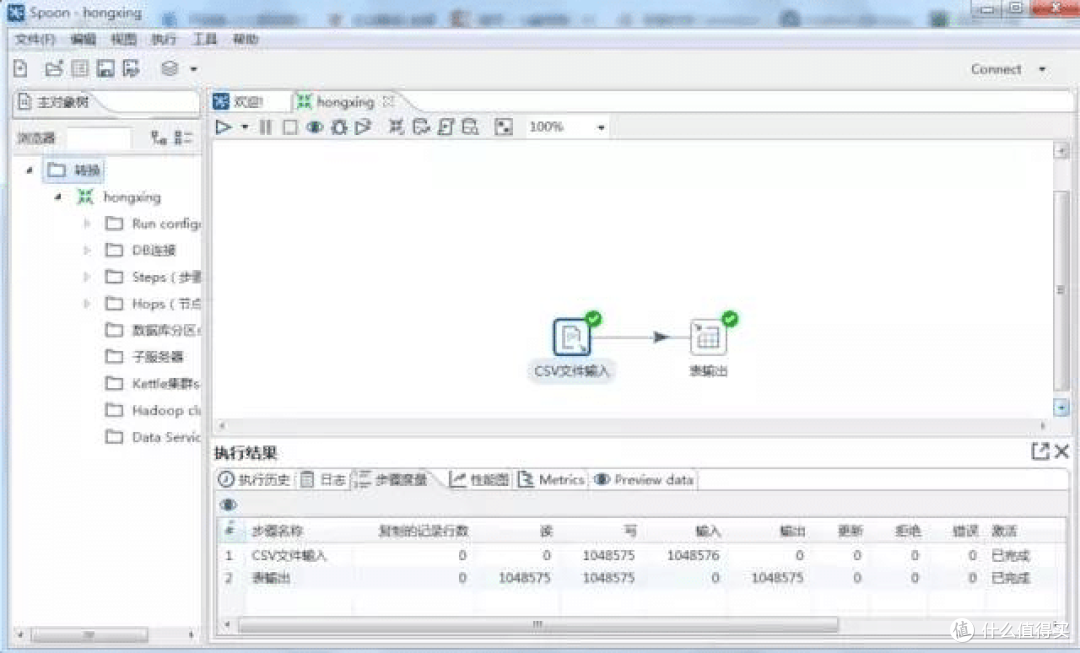Debug the transformation with bug icon
Viewport: 1080px width, 653px height.
[339, 127]
